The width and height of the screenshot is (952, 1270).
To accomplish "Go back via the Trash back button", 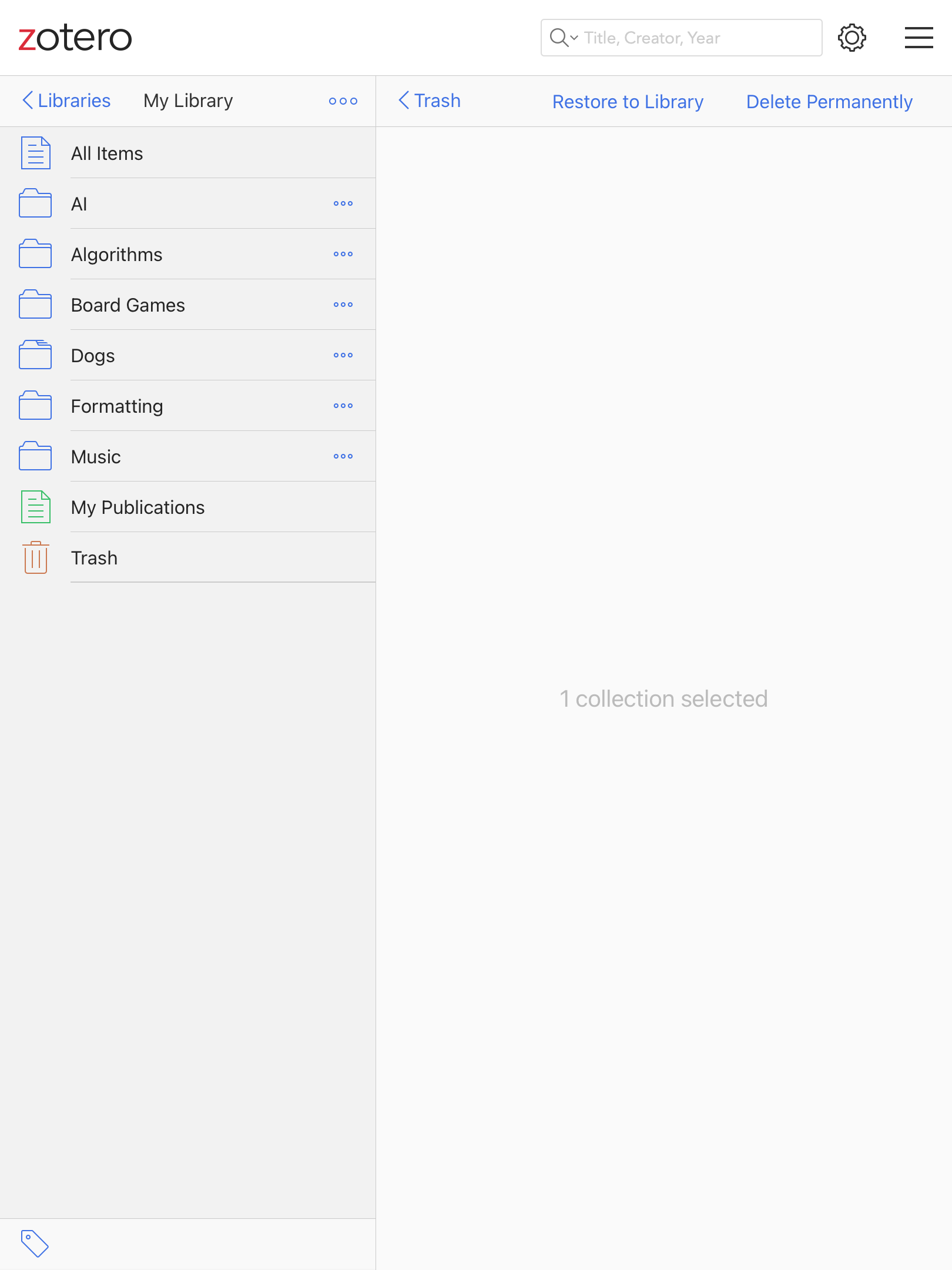I will (430, 101).
